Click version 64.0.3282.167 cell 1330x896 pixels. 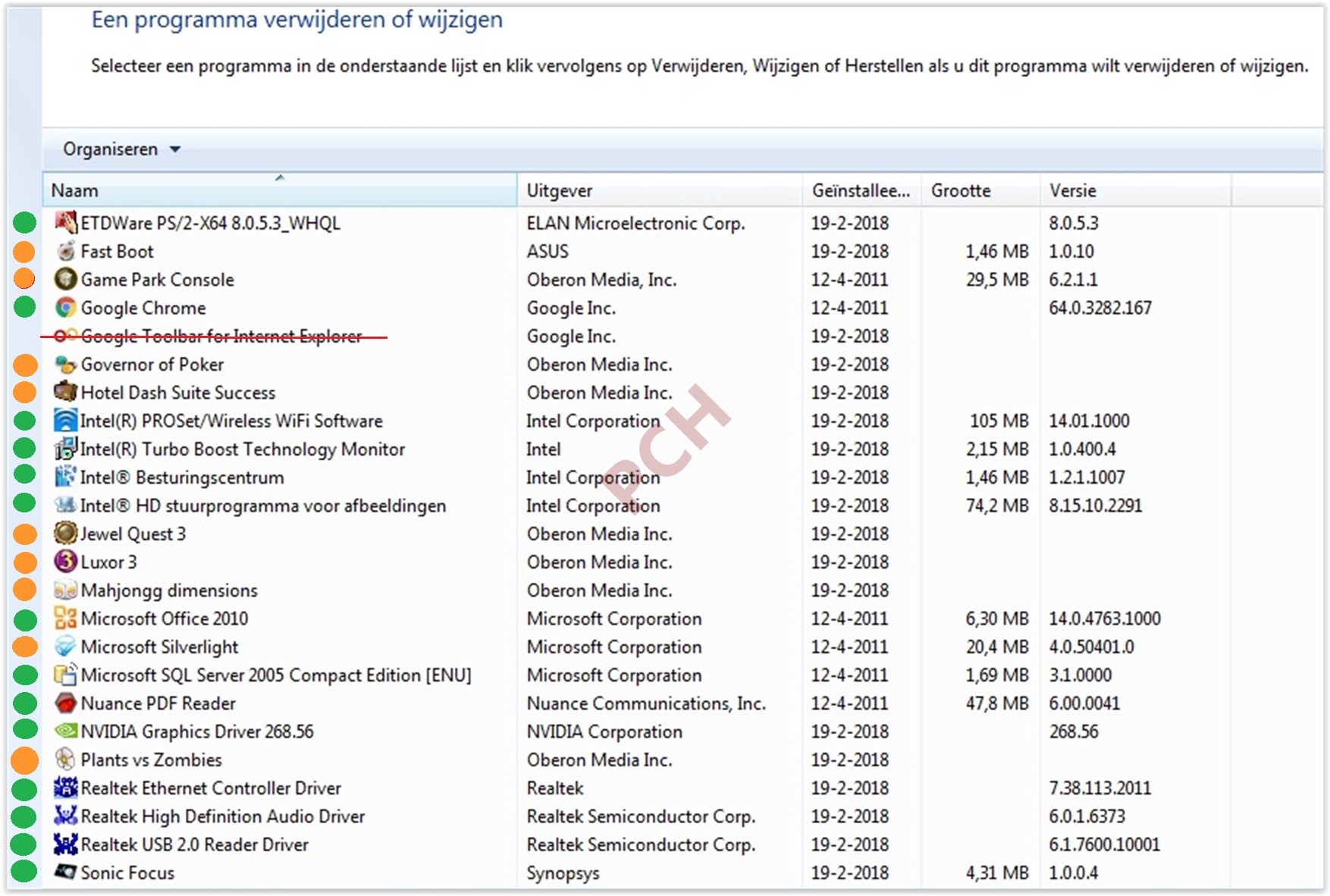click(1099, 308)
